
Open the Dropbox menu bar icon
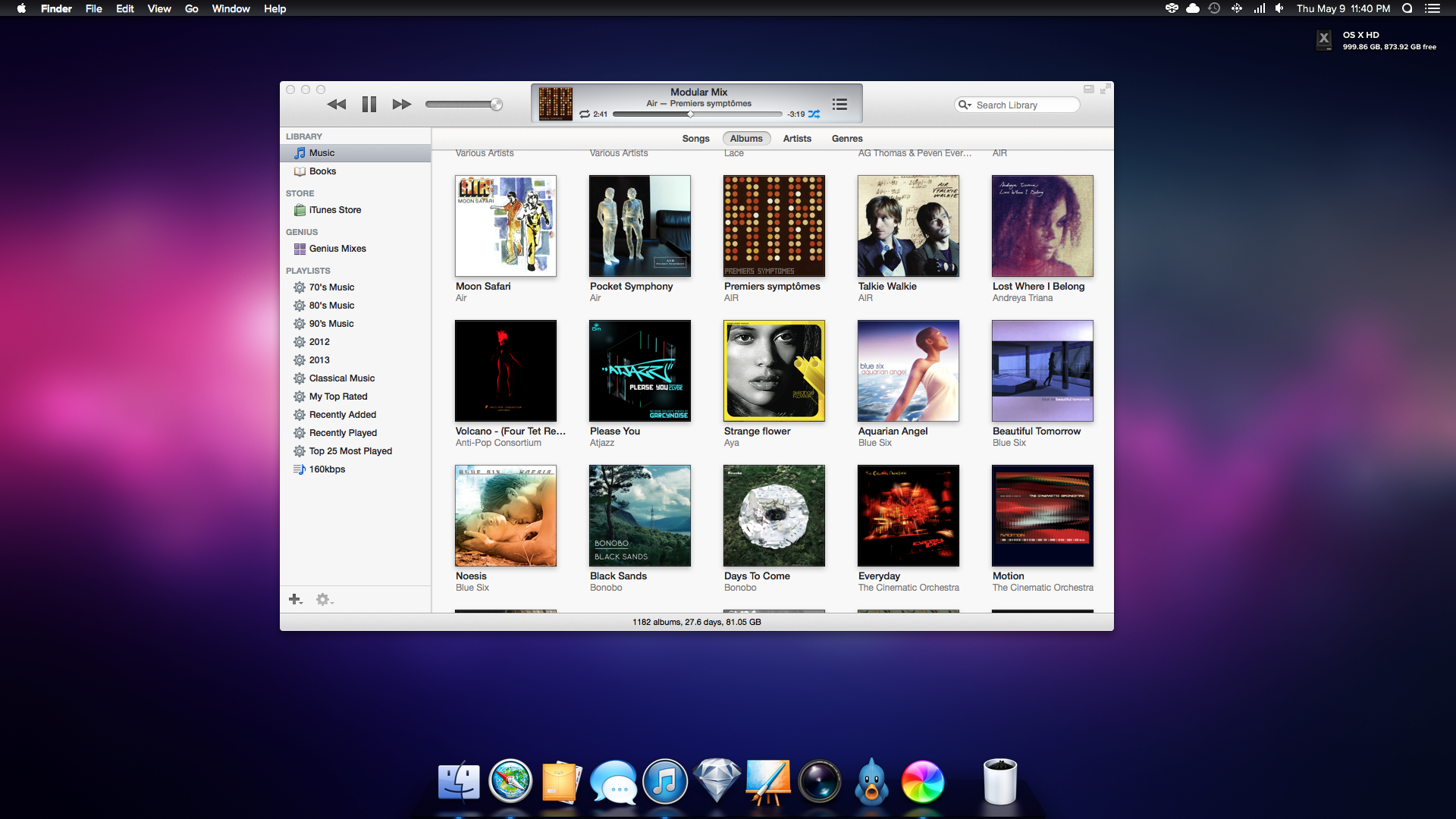(1172, 8)
